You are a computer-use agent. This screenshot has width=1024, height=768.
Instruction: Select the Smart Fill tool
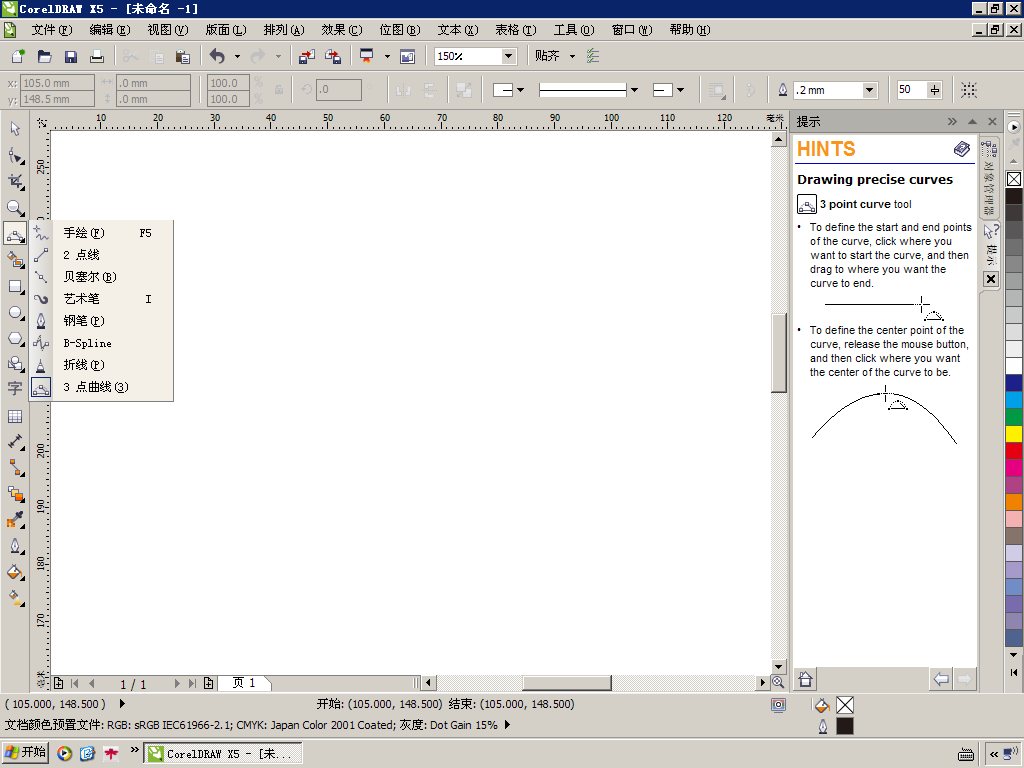15,260
